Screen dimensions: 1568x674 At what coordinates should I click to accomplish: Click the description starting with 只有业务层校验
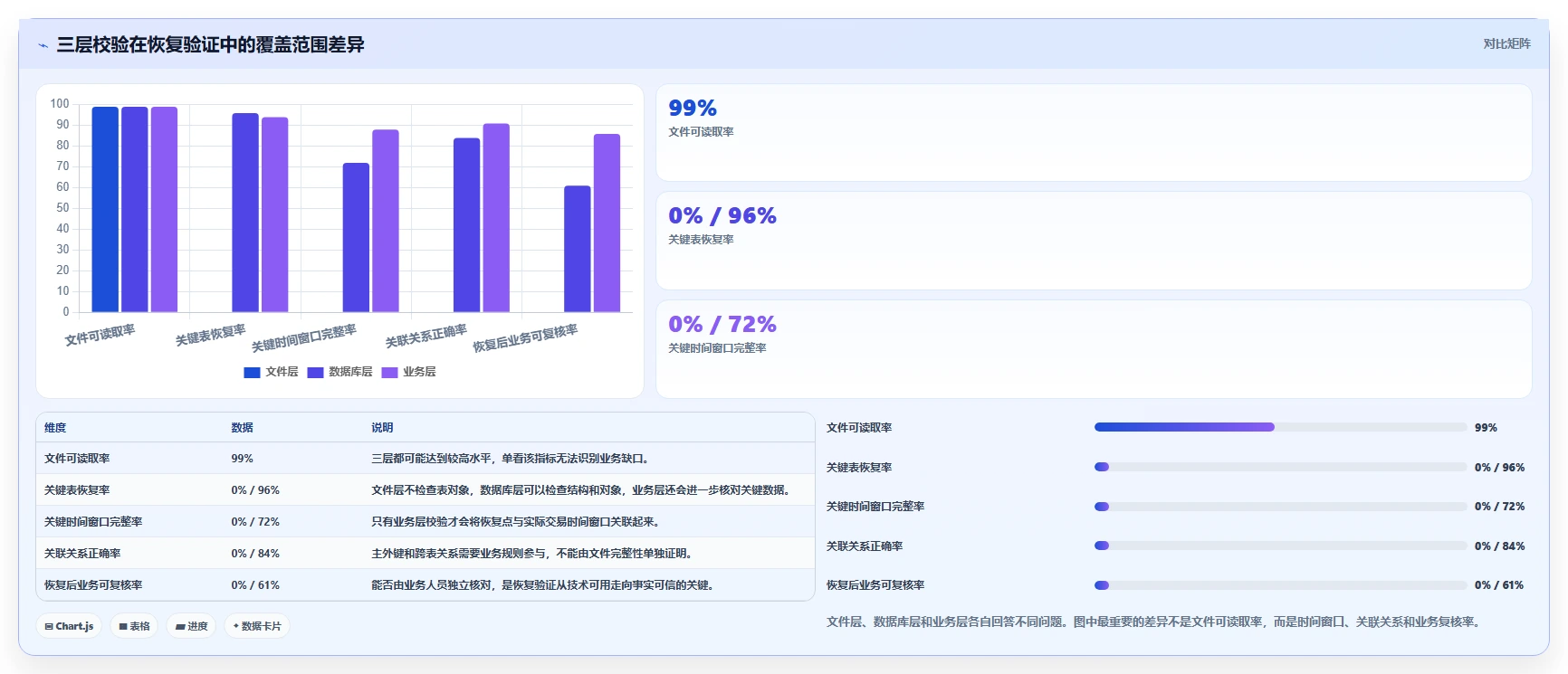coord(518,522)
